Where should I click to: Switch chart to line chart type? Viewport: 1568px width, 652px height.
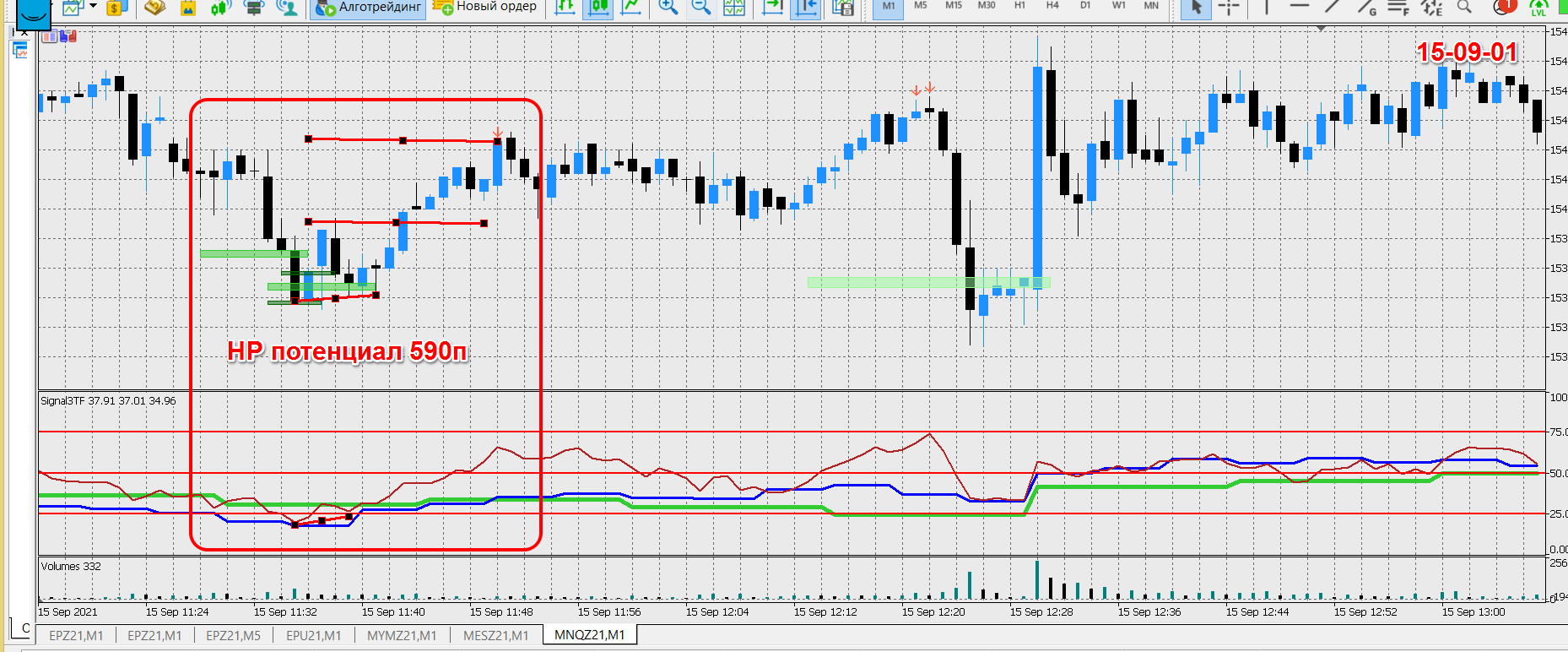pos(630,7)
